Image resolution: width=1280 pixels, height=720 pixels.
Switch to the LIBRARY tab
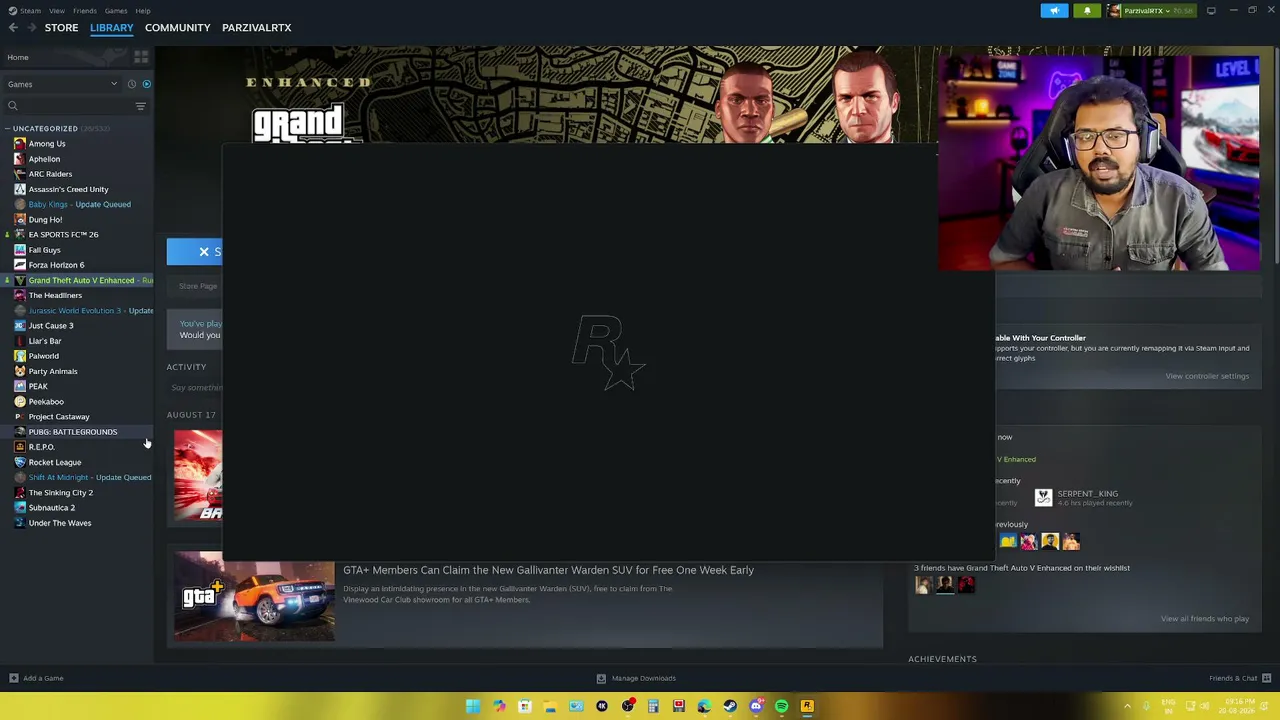click(x=112, y=28)
